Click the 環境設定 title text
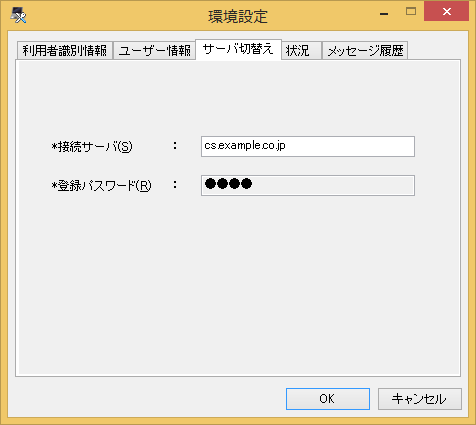 coord(238,17)
